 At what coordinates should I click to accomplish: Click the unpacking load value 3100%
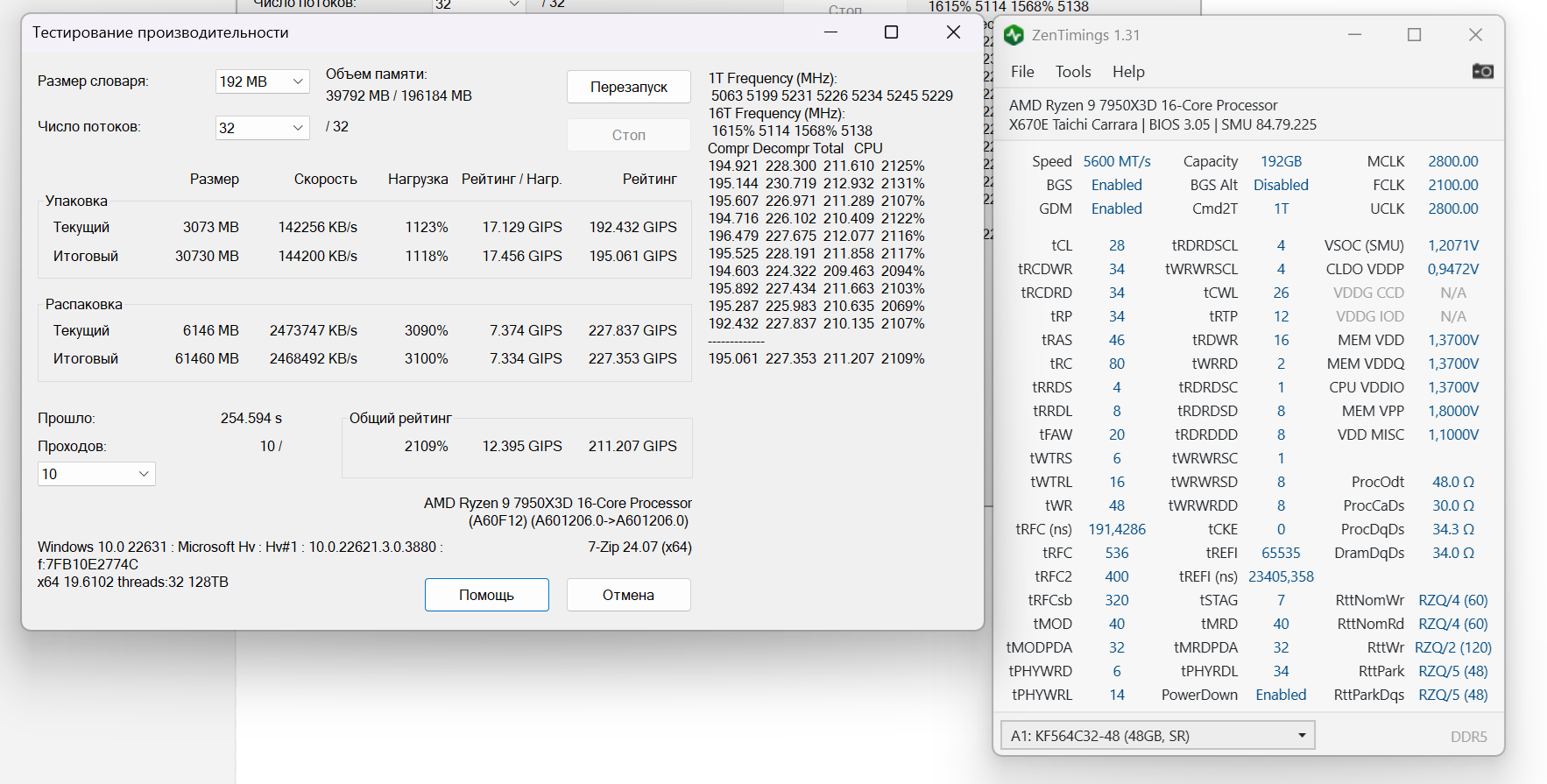426,358
